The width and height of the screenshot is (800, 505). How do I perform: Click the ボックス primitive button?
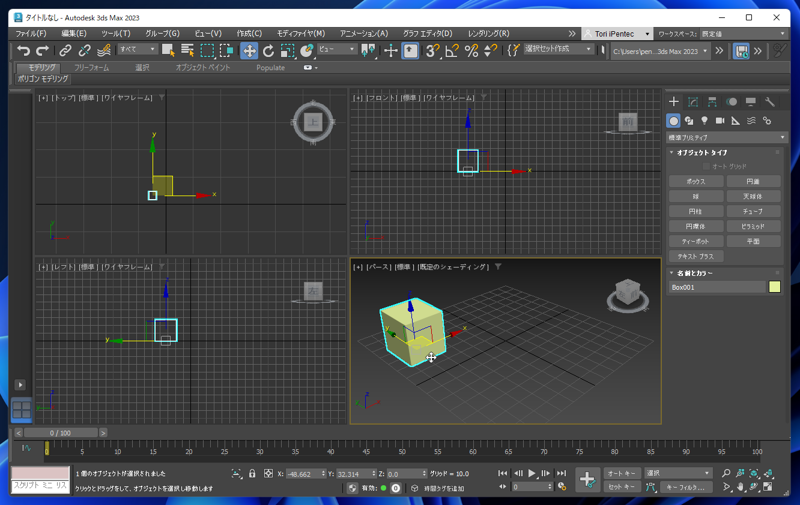click(696, 182)
